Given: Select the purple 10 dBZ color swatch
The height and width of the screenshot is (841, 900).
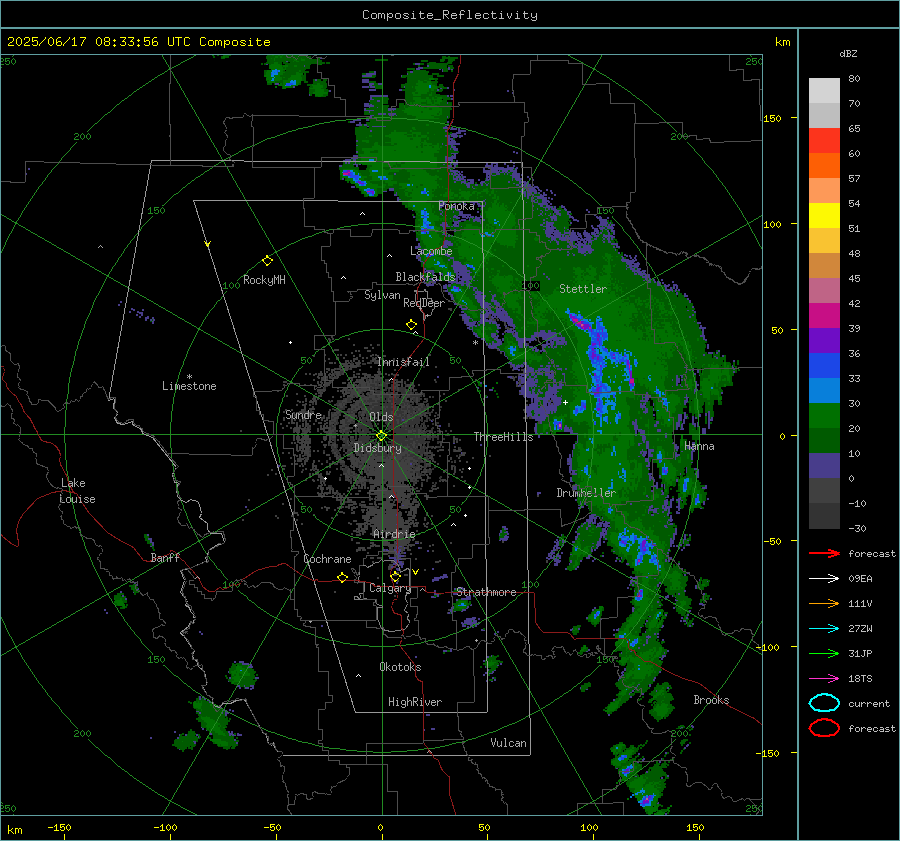Looking at the screenshot, I should pos(824,466).
